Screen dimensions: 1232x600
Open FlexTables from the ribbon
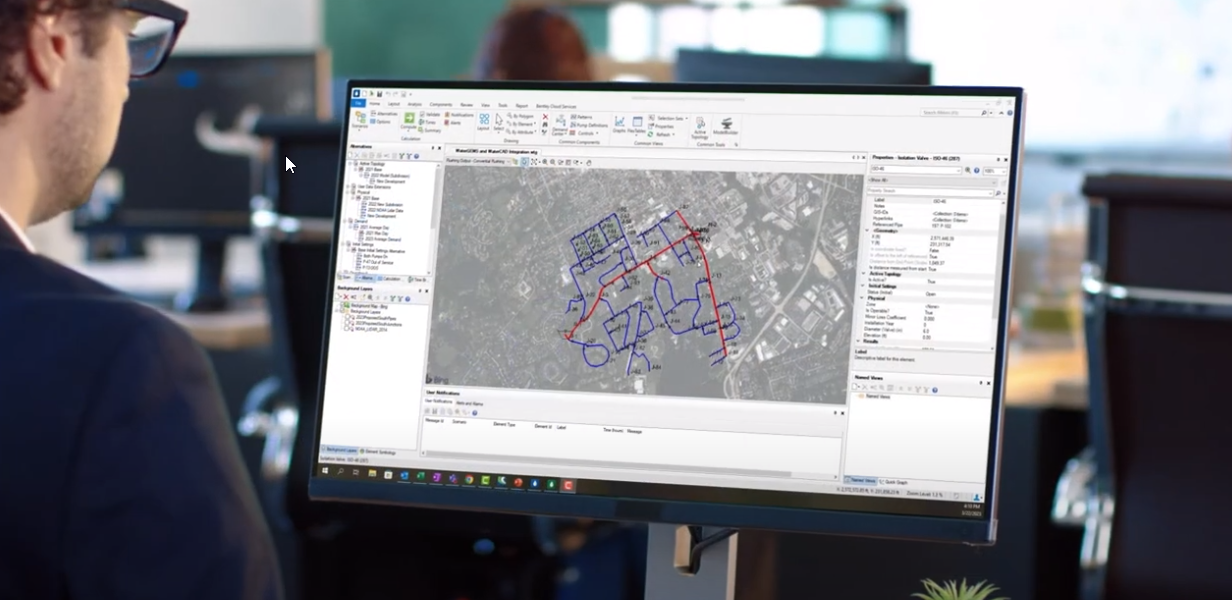[637, 125]
